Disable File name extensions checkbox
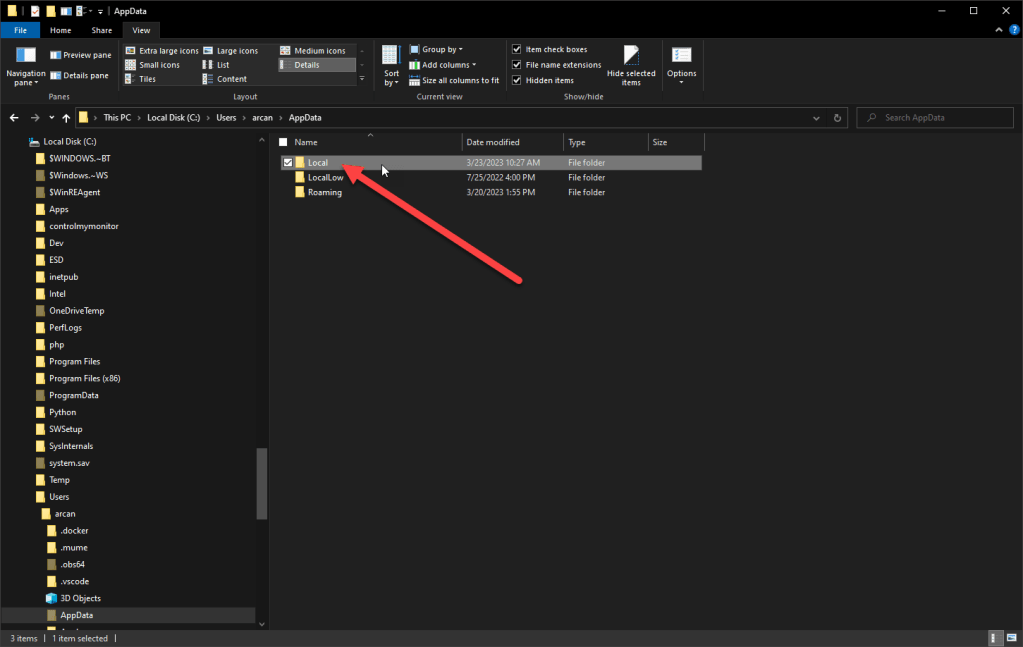This screenshot has height=647, width=1023. 516,65
